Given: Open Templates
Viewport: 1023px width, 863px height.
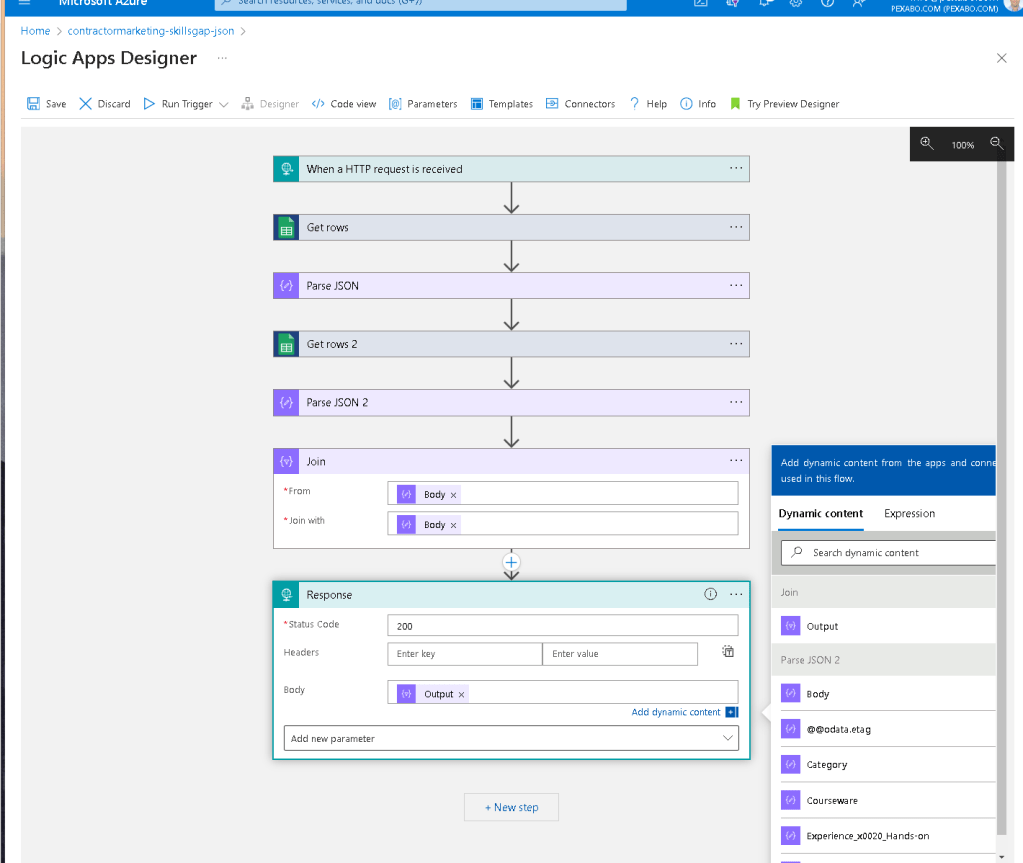Looking at the screenshot, I should (502, 104).
